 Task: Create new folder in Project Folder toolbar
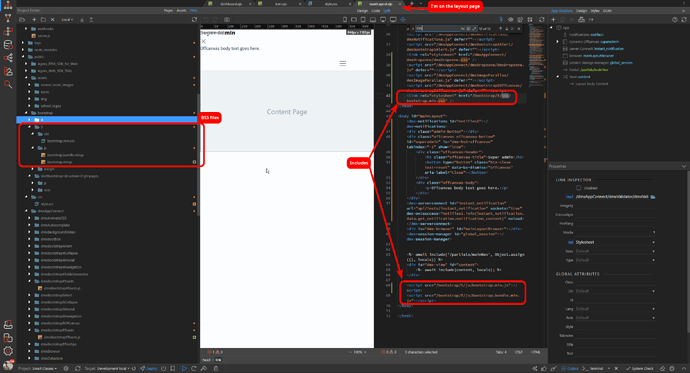(x=43, y=19)
